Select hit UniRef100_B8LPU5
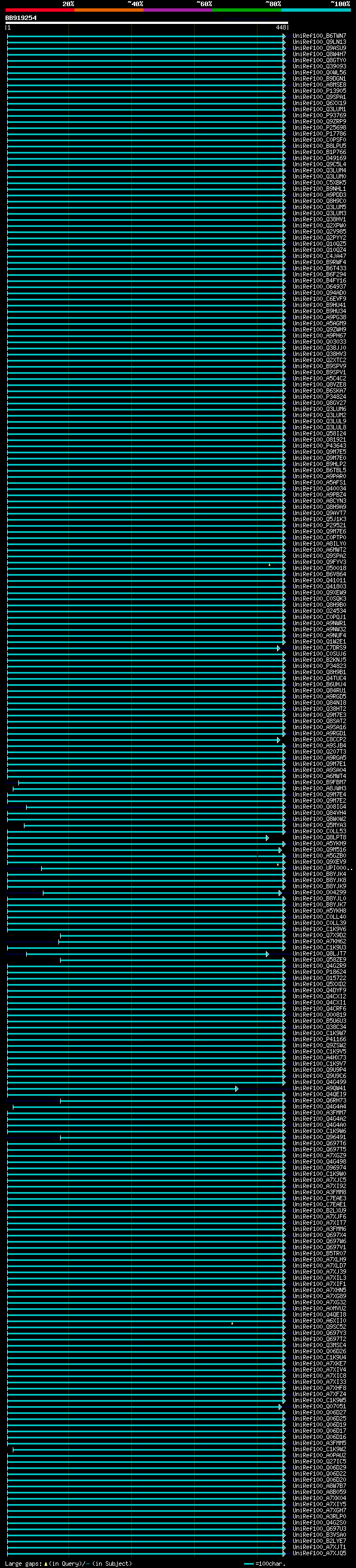The image size is (356, 1568). coord(319,146)
